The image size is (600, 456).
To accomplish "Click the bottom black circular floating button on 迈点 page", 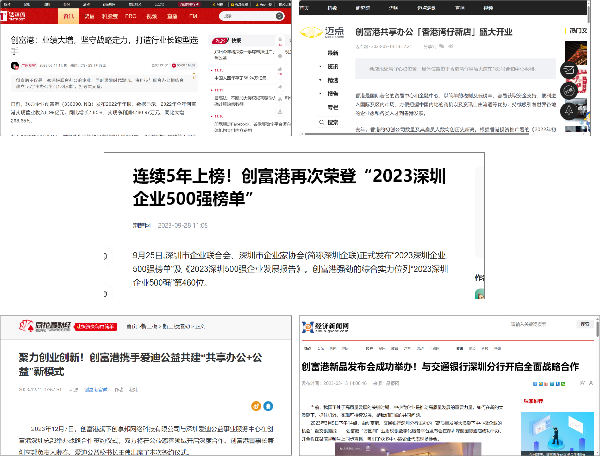I will (x=569, y=111).
